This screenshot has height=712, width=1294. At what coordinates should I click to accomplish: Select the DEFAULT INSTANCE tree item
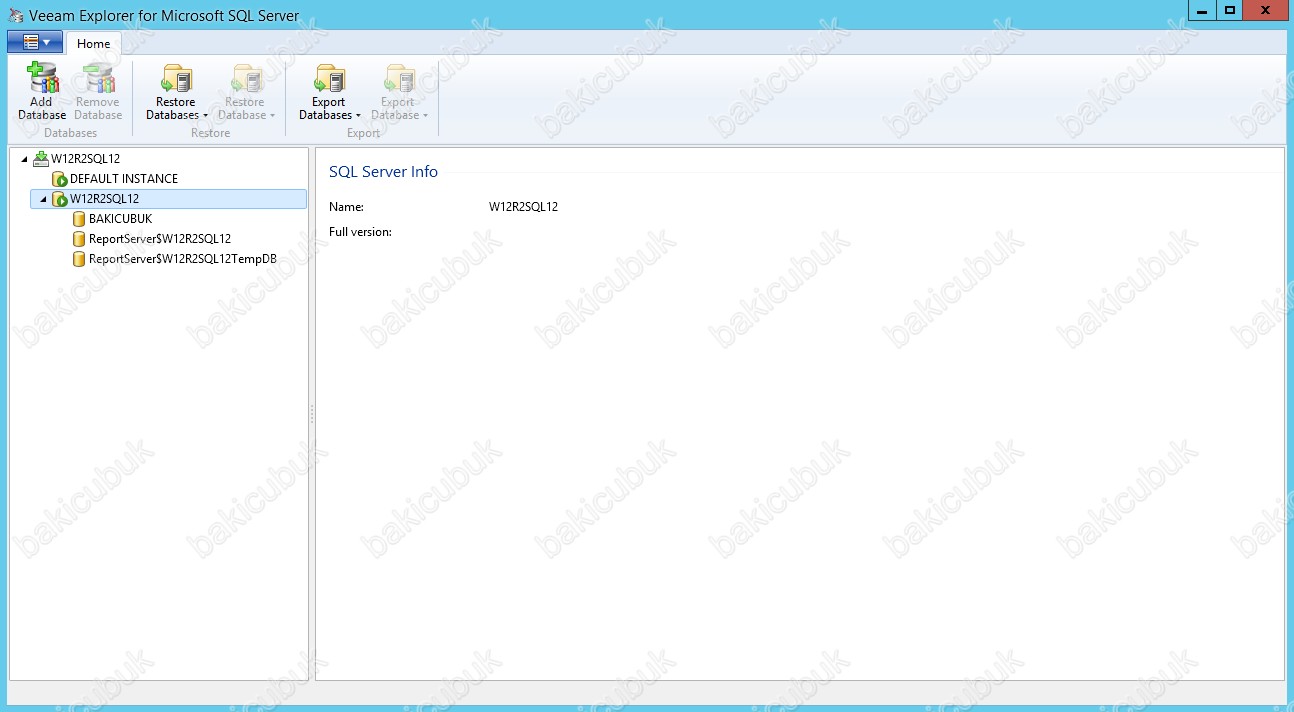point(124,179)
